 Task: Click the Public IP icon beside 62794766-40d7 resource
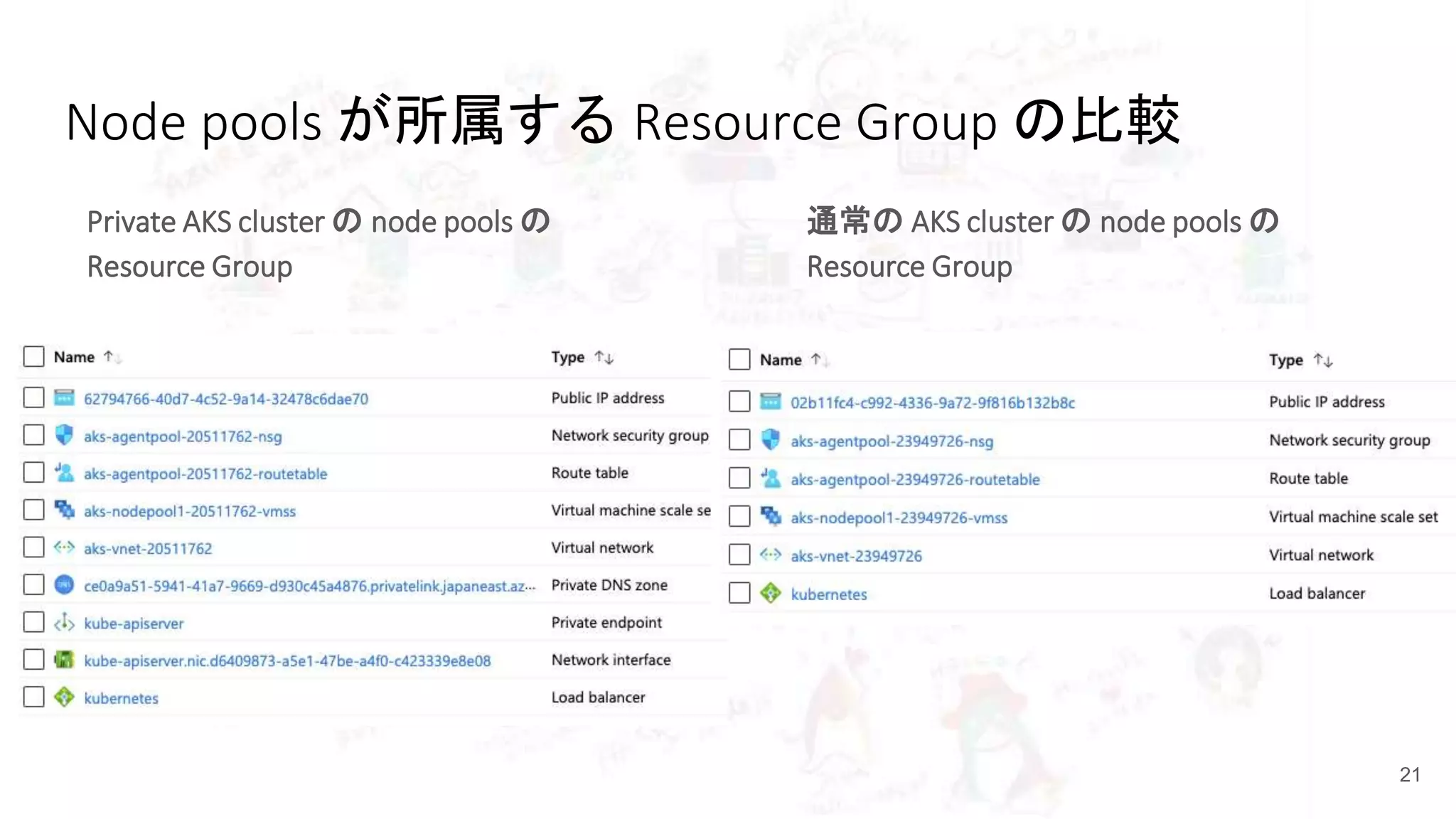[64, 397]
